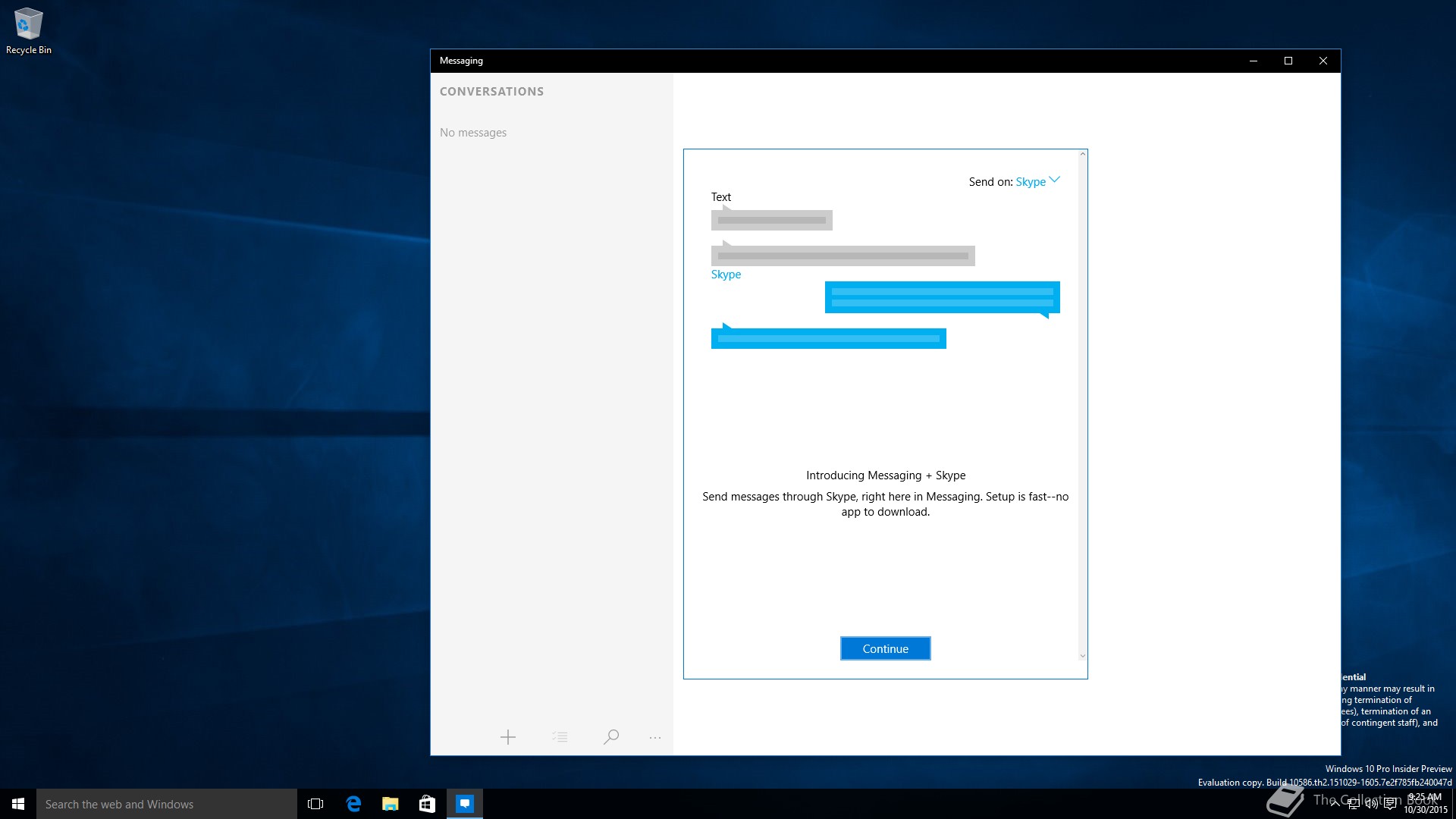Image resolution: width=1456 pixels, height=819 pixels.
Task: Start a new message with the plus icon
Action: coord(508,737)
